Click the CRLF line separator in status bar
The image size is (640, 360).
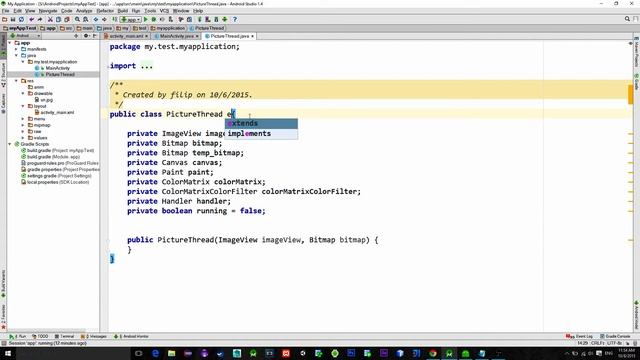click(x=598, y=343)
